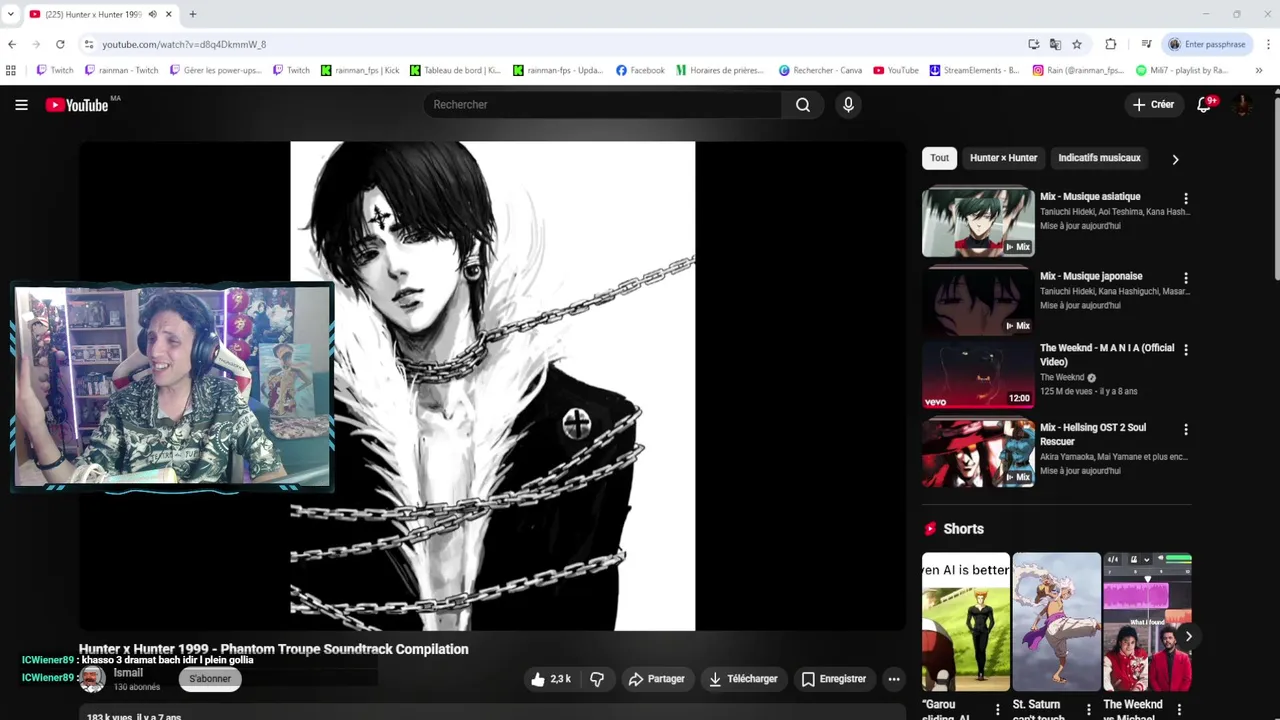Open Mix - Hellsing OST 2 Soul Rescuer title
1280x720 pixels.
(1093, 434)
